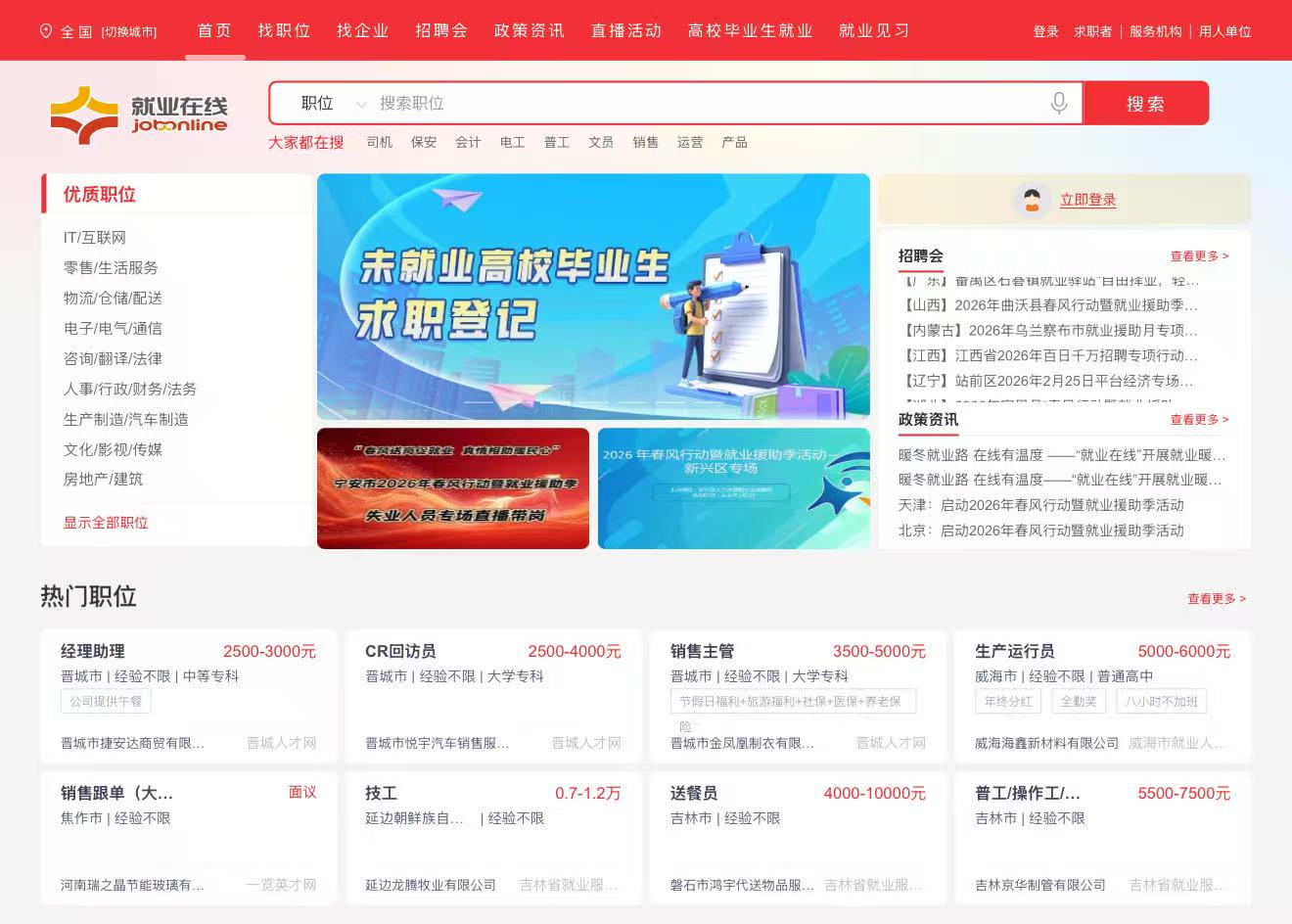Click the user avatar icon beside 立即登录
Viewport: 1292px width, 924px height.
coord(1031,200)
